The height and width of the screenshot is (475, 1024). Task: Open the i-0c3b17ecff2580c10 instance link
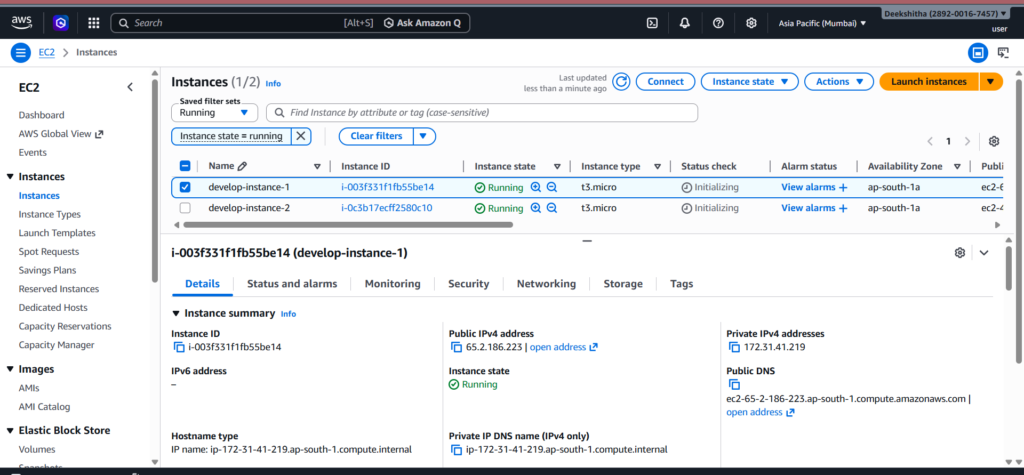tap(386, 208)
